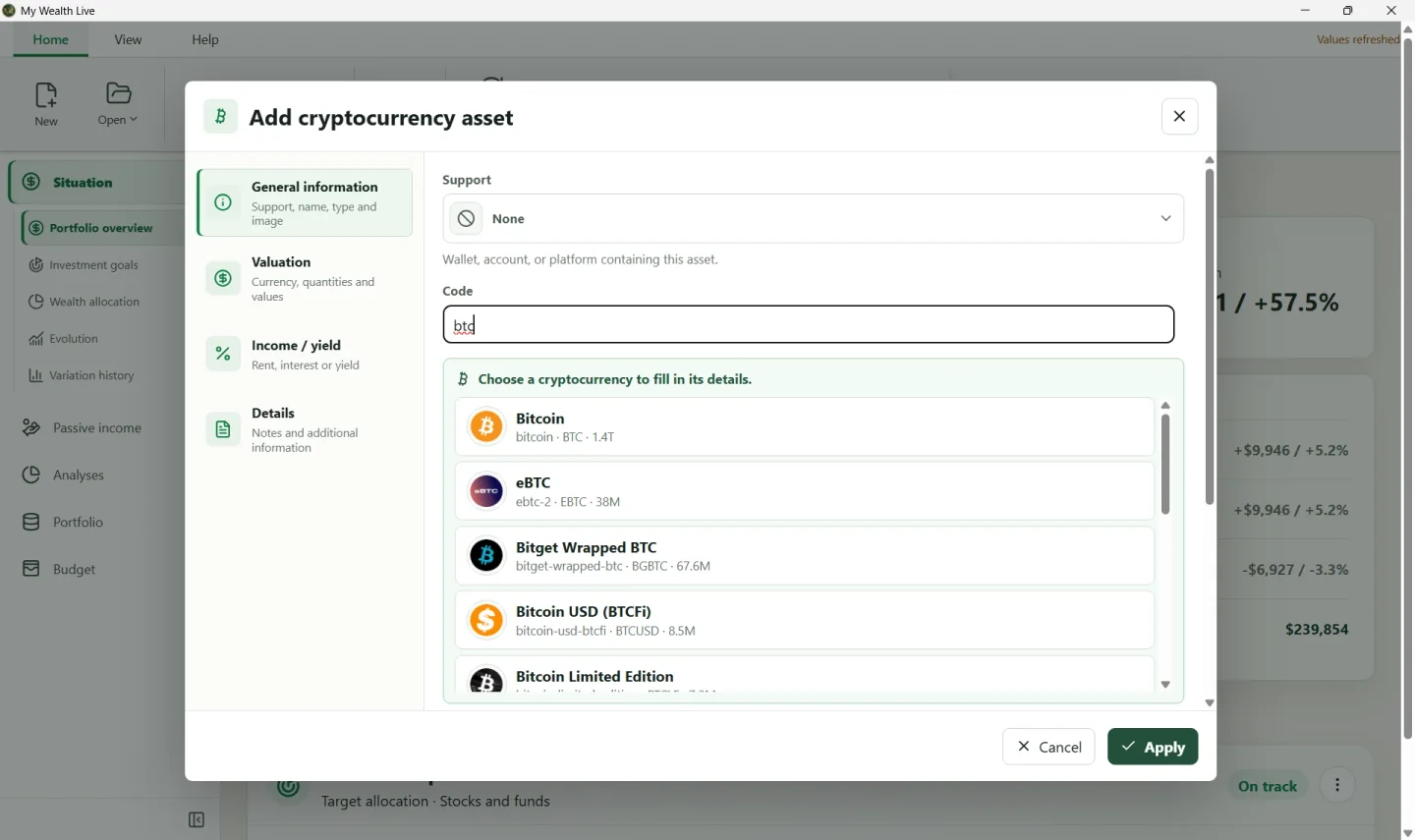Image resolution: width=1415 pixels, height=840 pixels.
Task: Focus the Code input field
Action: coord(808,324)
